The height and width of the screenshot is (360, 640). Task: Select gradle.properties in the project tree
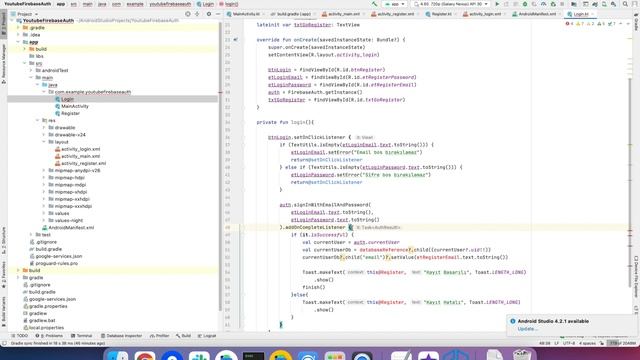48,306
